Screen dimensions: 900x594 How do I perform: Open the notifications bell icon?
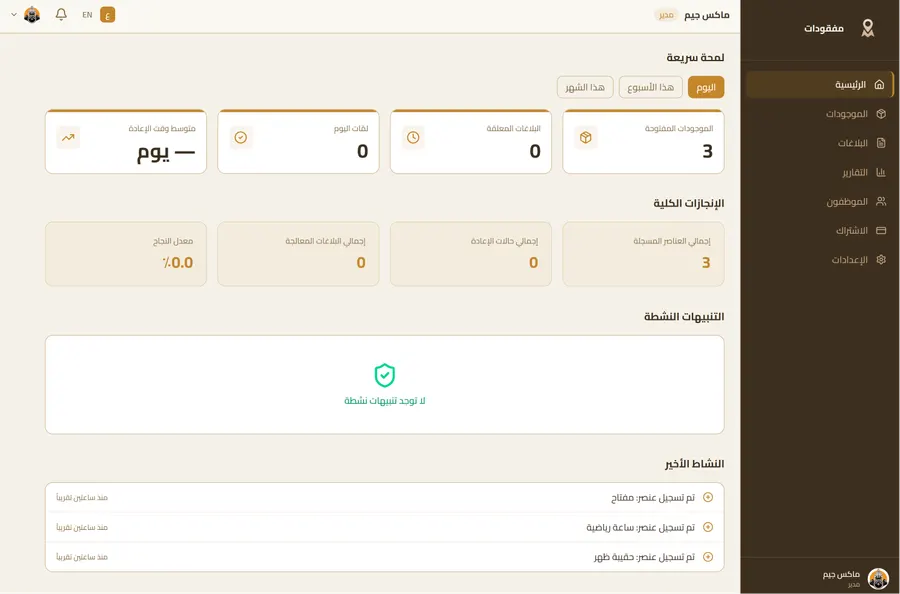coord(61,14)
